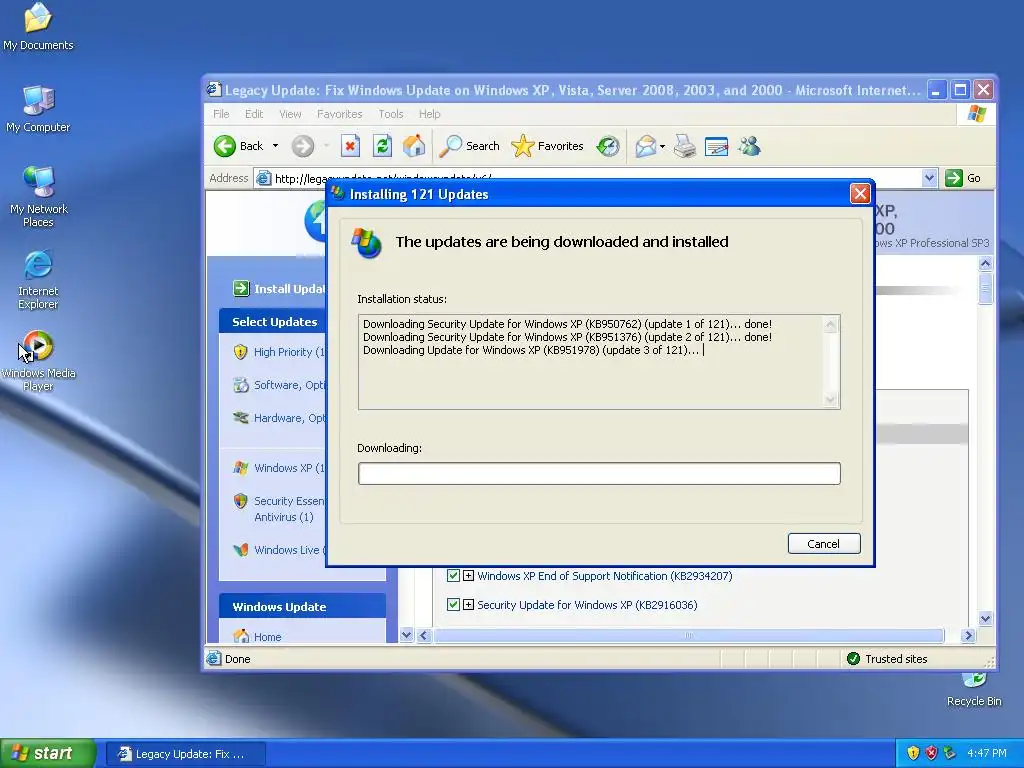Click the Stop page loading icon
Image resolution: width=1024 pixels, height=768 pixels.
pos(351,146)
